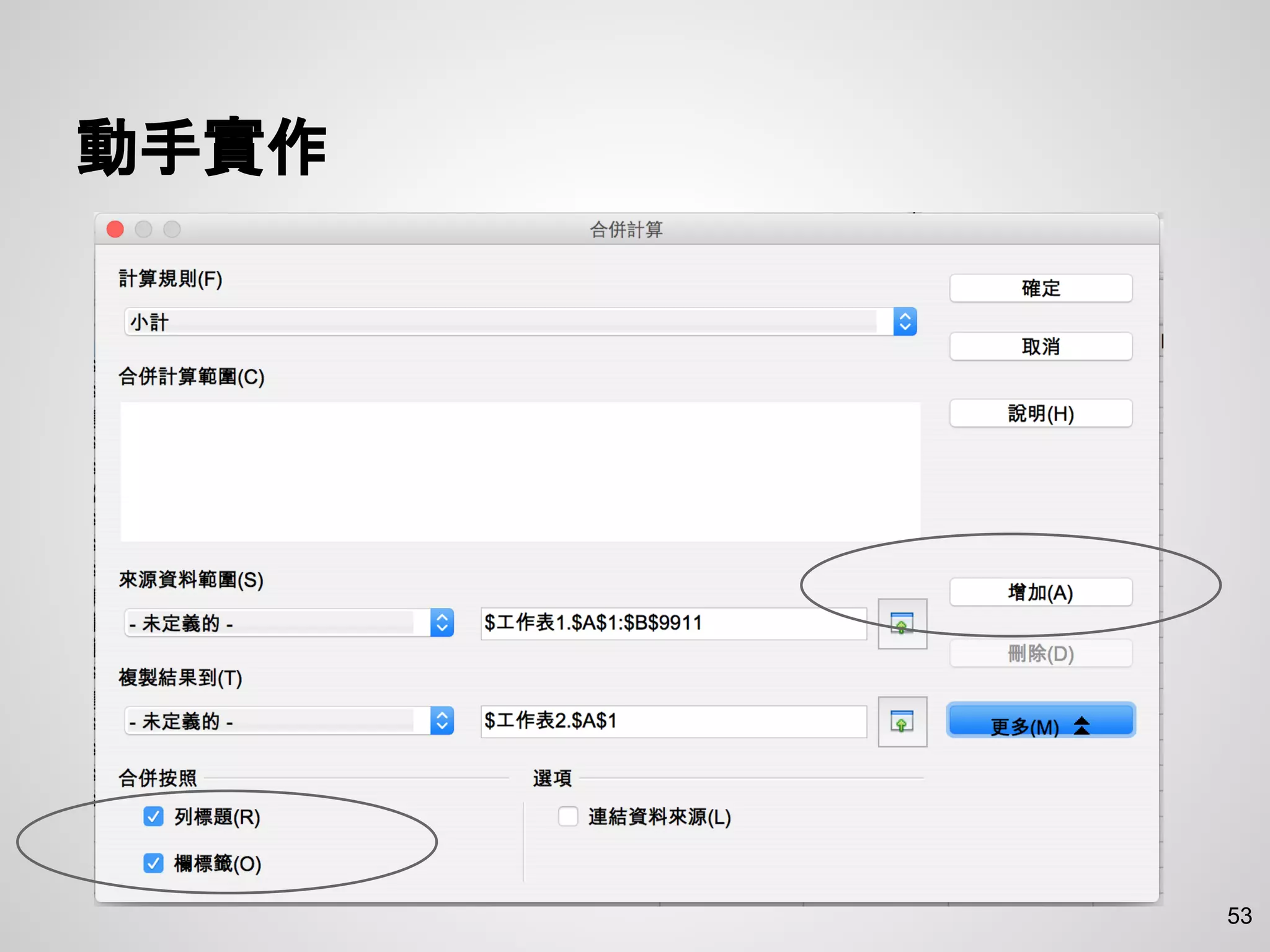Open help with 說明(H) button
The height and width of the screenshot is (952, 1270).
point(1040,413)
